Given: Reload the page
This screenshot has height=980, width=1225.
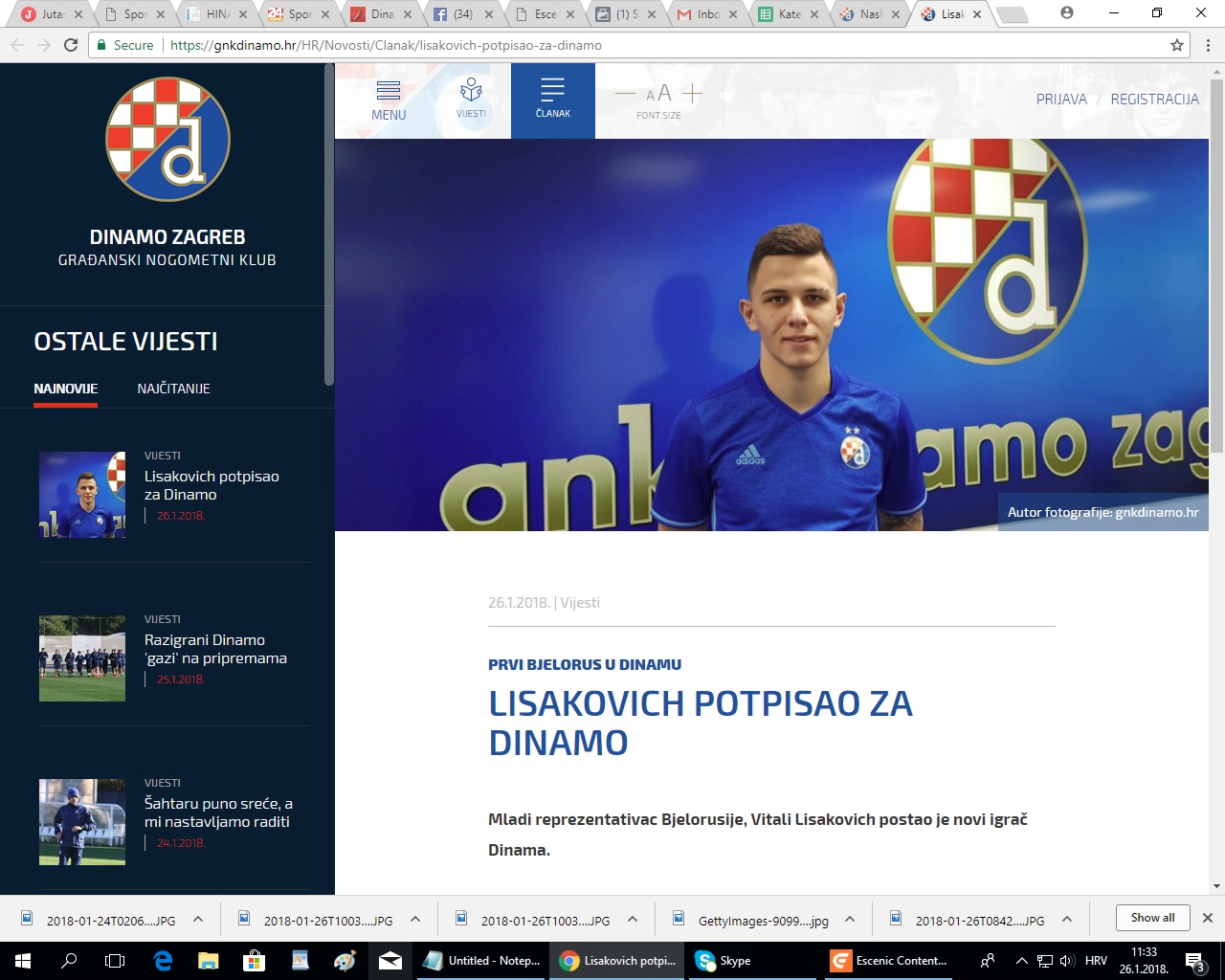Looking at the screenshot, I should [x=71, y=45].
